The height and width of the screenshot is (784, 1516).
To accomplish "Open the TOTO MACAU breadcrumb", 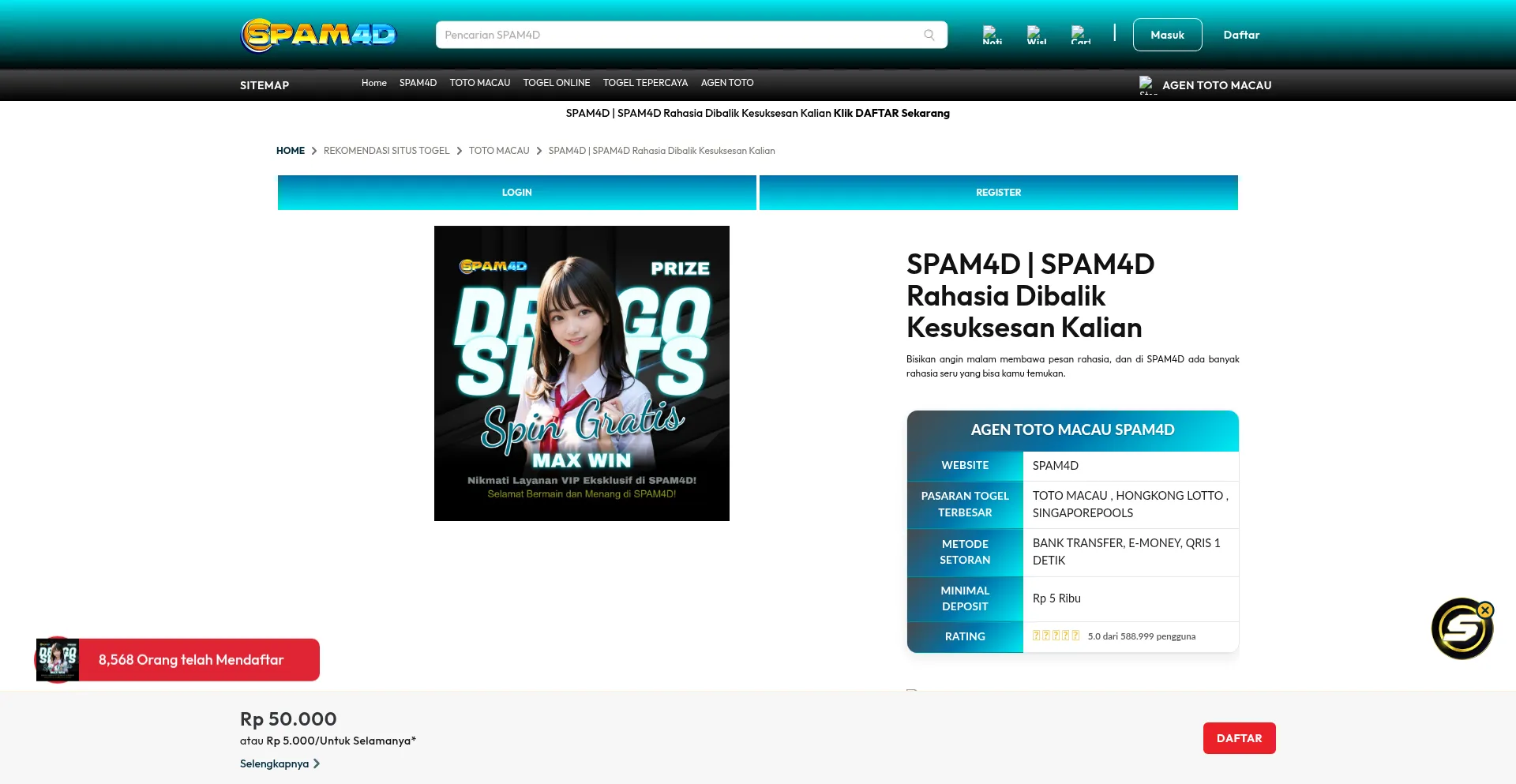I will tap(499, 151).
